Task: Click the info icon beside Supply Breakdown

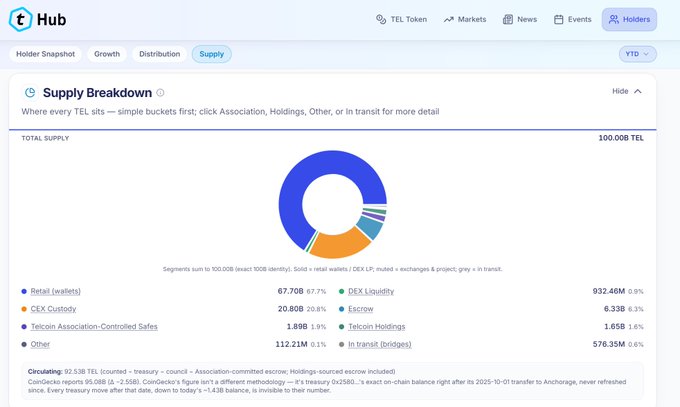Action: (160, 92)
